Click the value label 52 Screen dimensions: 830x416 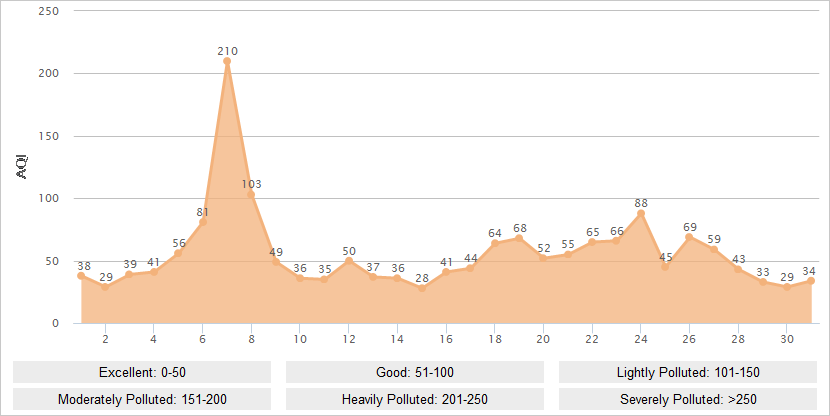pos(544,248)
